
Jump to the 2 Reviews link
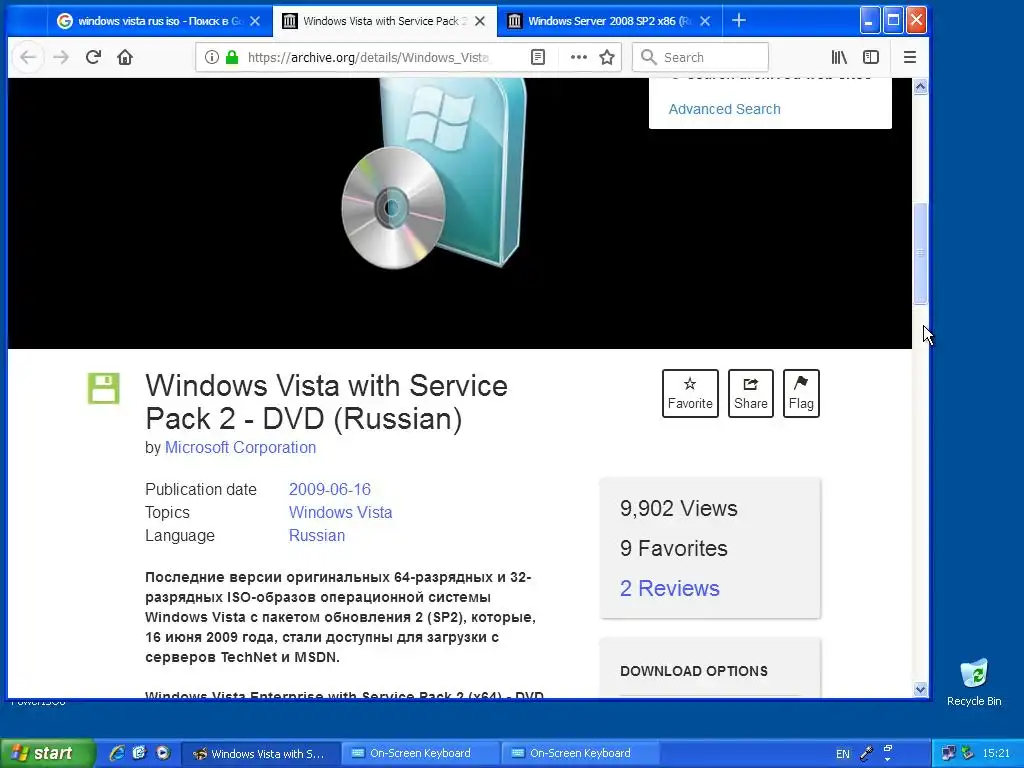coord(669,588)
